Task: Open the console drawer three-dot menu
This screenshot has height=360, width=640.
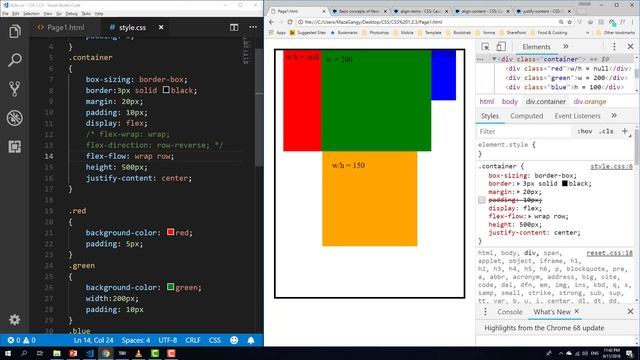Action: click(485, 311)
